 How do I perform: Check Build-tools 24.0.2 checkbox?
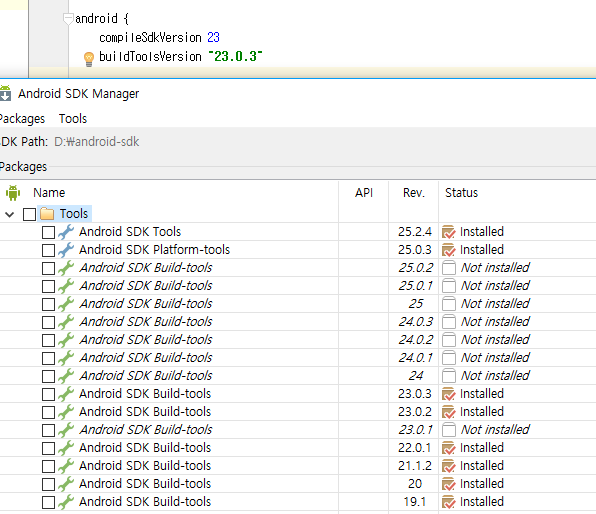click(x=48, y=340)
